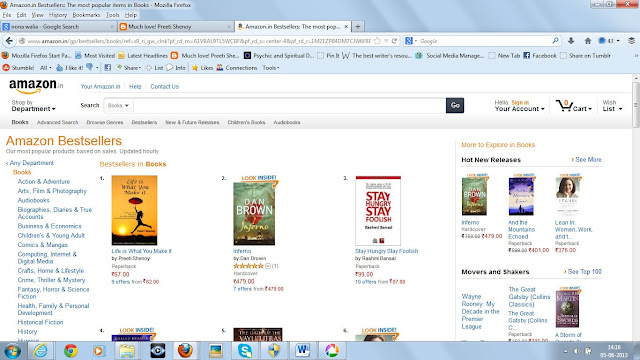Click the Inferno star rating
Screen dimensions: 640x360
pyautogui.click(x=248, y=266)
